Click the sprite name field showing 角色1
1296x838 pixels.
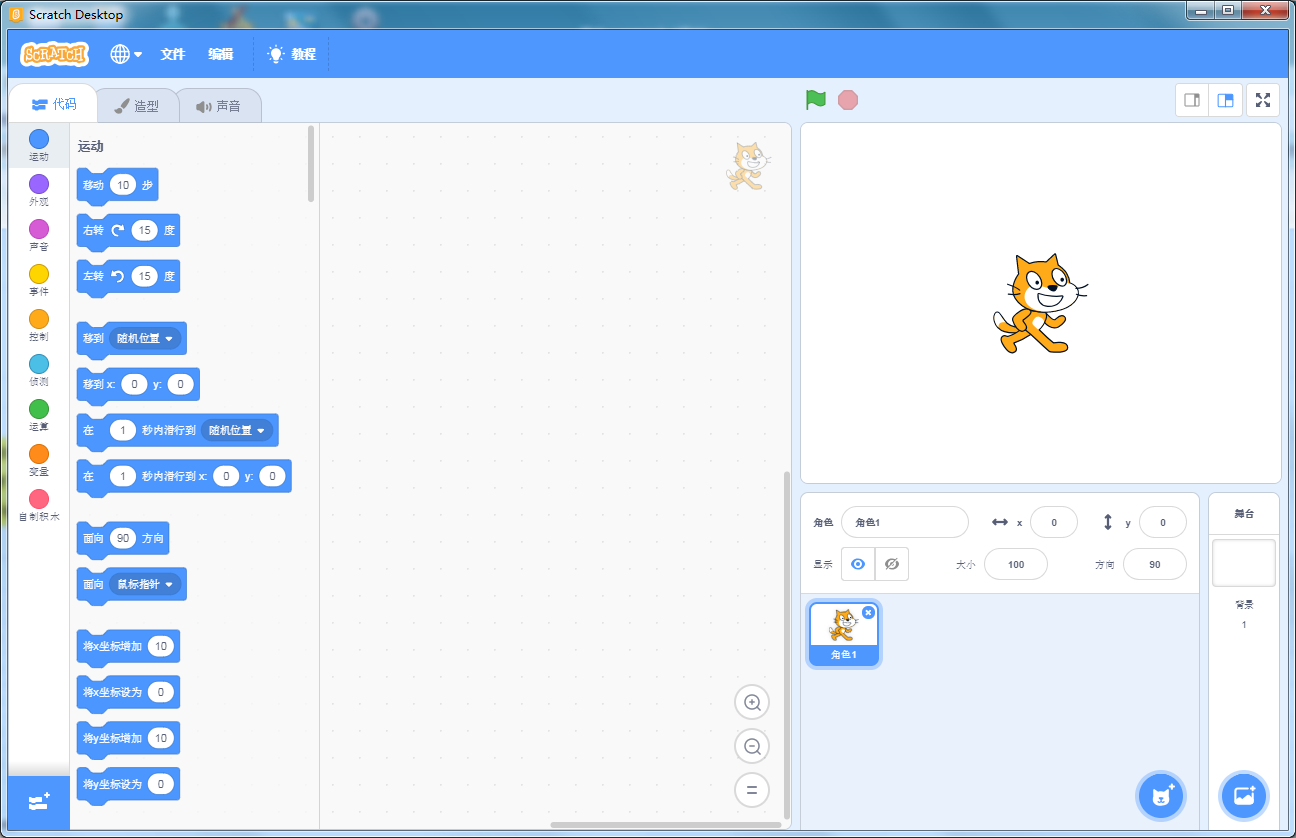point(905,522)
